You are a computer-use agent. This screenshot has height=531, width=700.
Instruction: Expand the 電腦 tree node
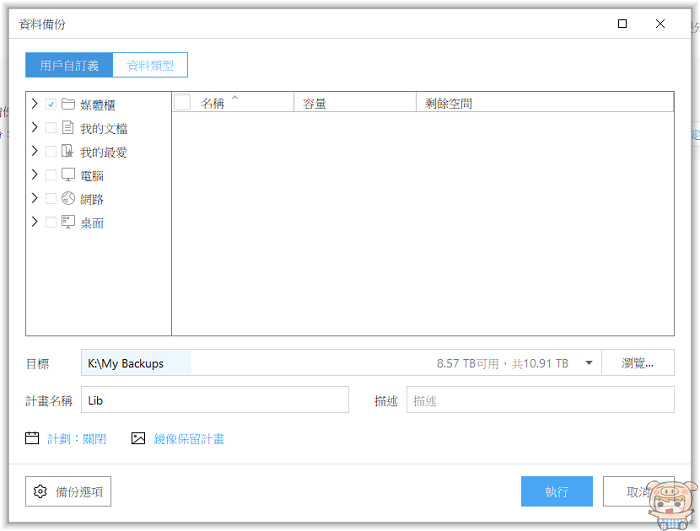point(35,175)
